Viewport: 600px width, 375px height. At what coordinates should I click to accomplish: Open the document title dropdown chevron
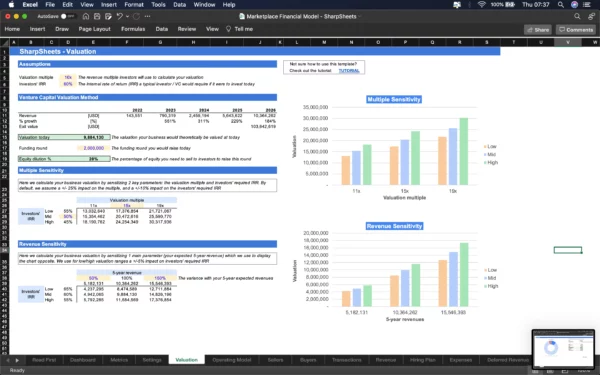[x=360, y=16]
